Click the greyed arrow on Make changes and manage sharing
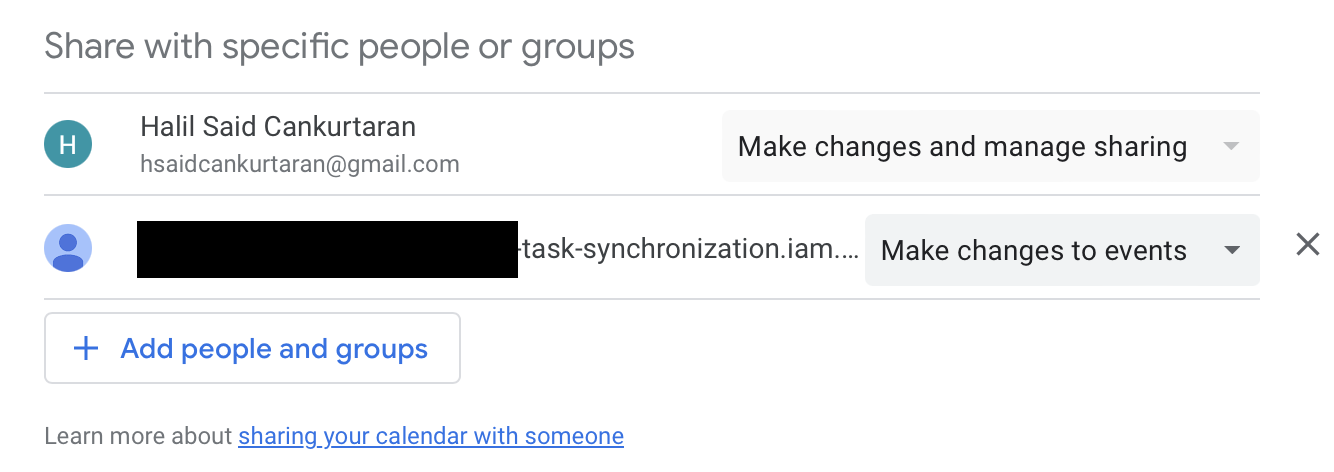The image size is (1334, 472). point(1232,147)
